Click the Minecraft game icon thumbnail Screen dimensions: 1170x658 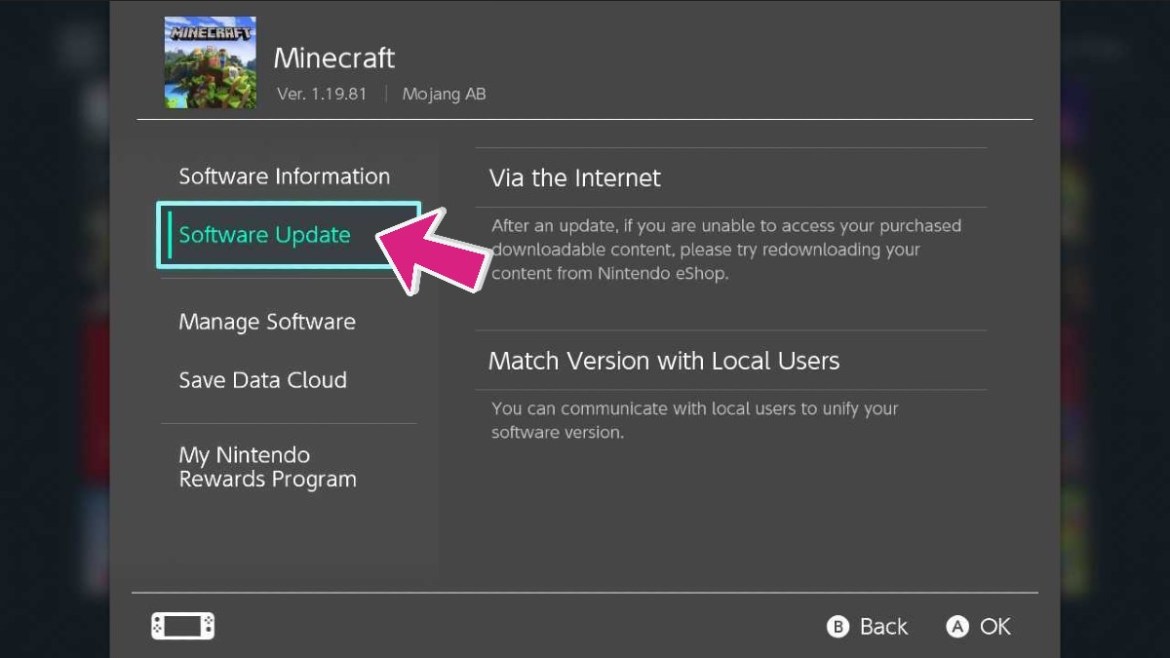tap(209, 62)
